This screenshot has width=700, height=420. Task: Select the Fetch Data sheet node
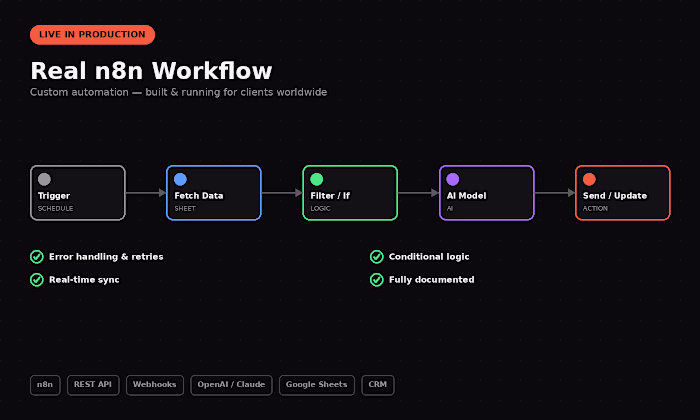tap(214, 193)
